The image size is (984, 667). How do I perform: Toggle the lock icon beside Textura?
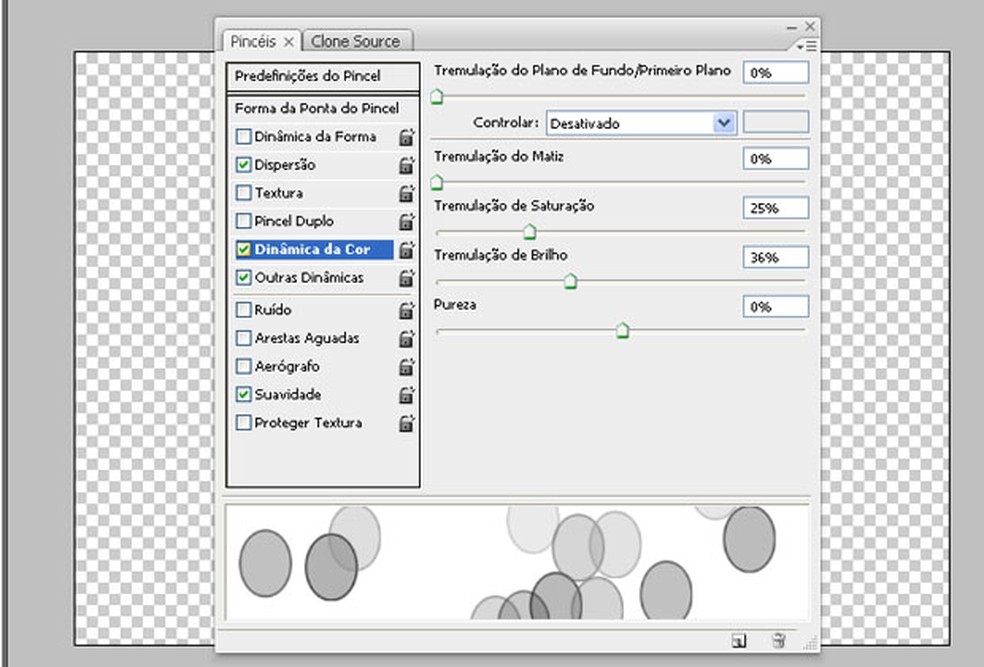[407, 193]
